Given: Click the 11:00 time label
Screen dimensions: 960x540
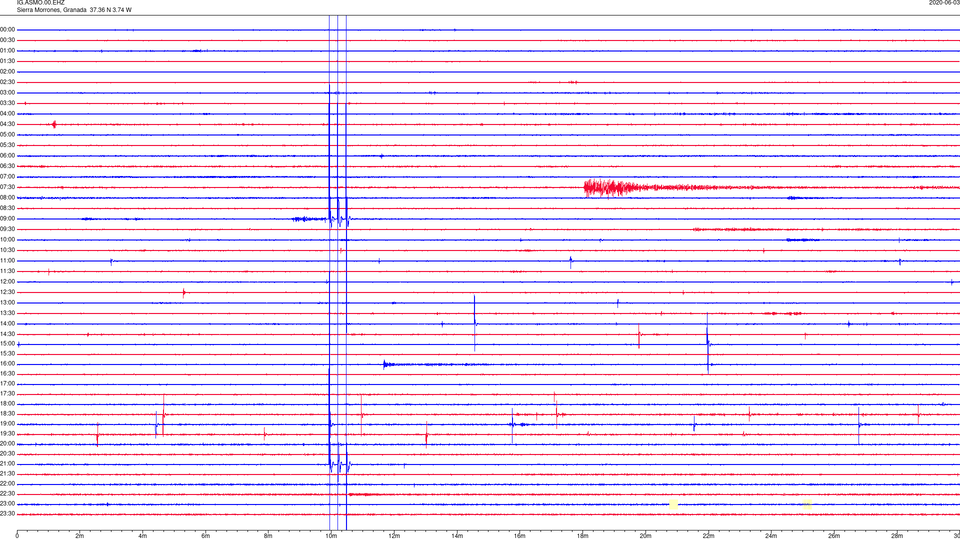Looking at the screenshot, I should point(8,260).
